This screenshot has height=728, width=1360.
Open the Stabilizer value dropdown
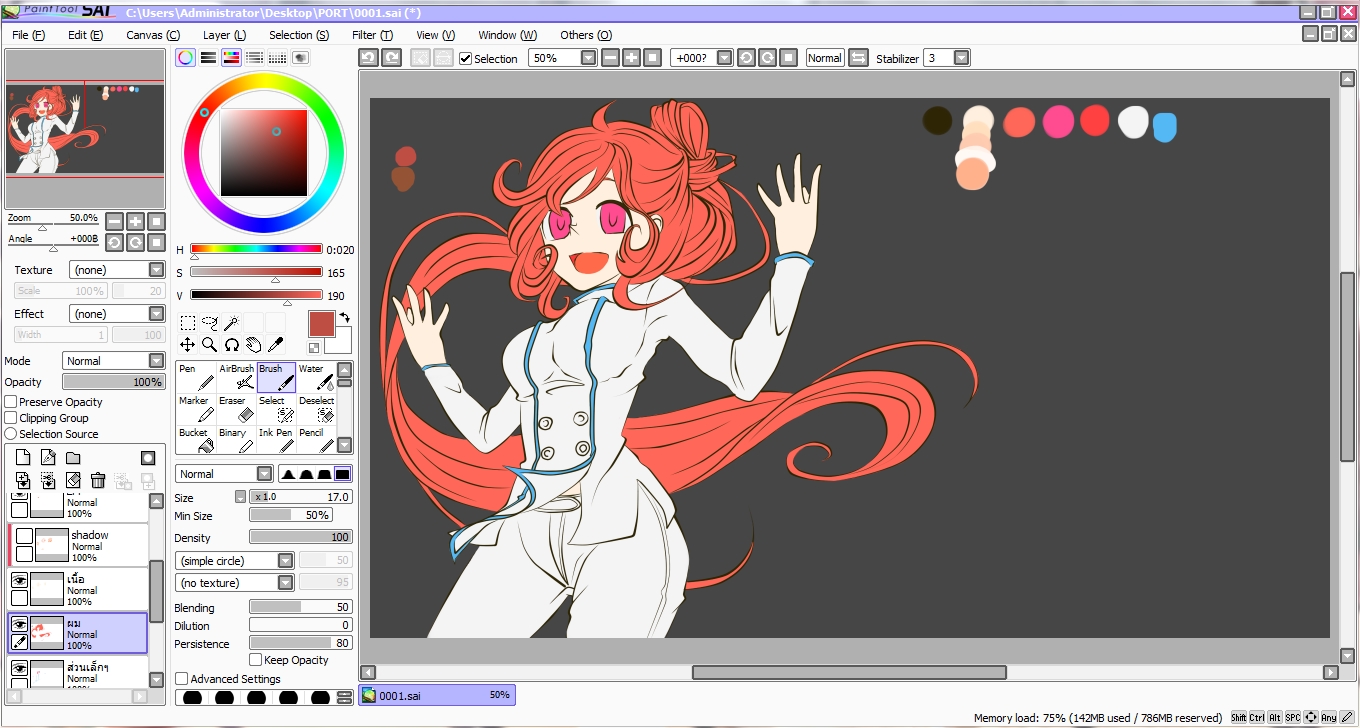(x=946, y=58)
